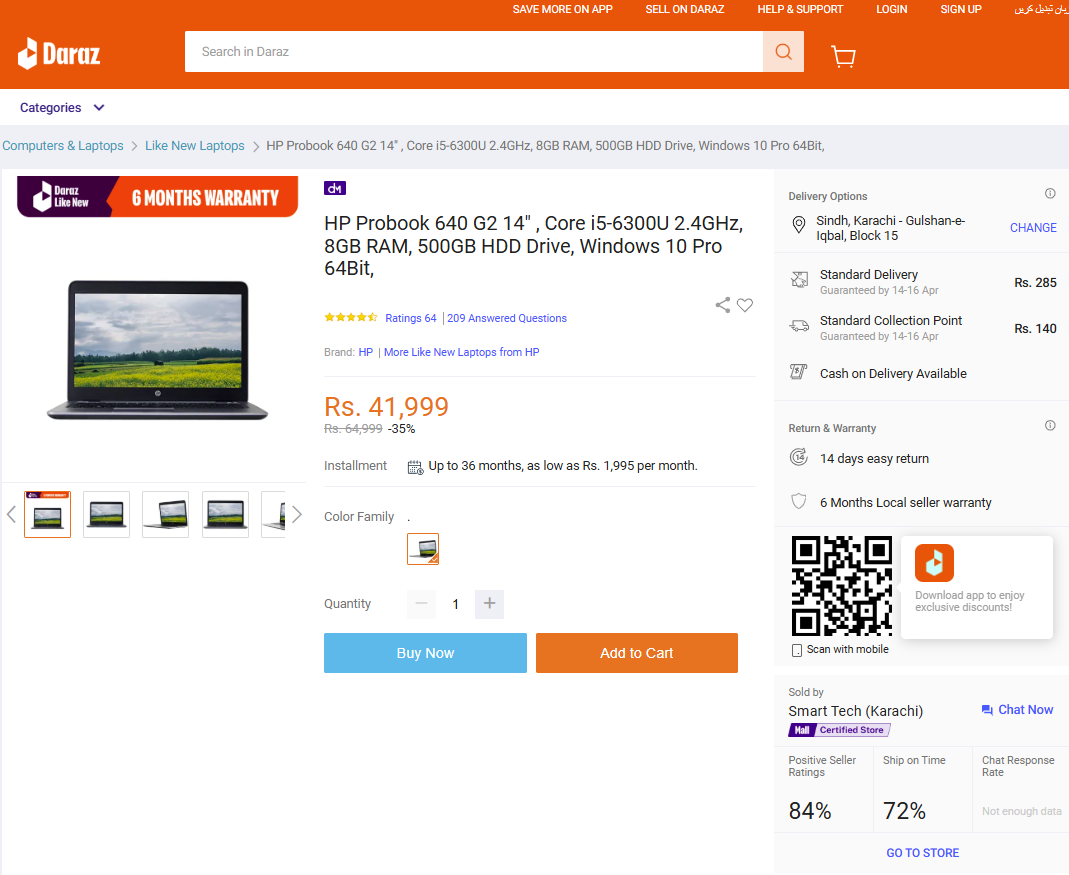
Task: Select the first highlighted product thumbnail
Action: coord(48,514)
